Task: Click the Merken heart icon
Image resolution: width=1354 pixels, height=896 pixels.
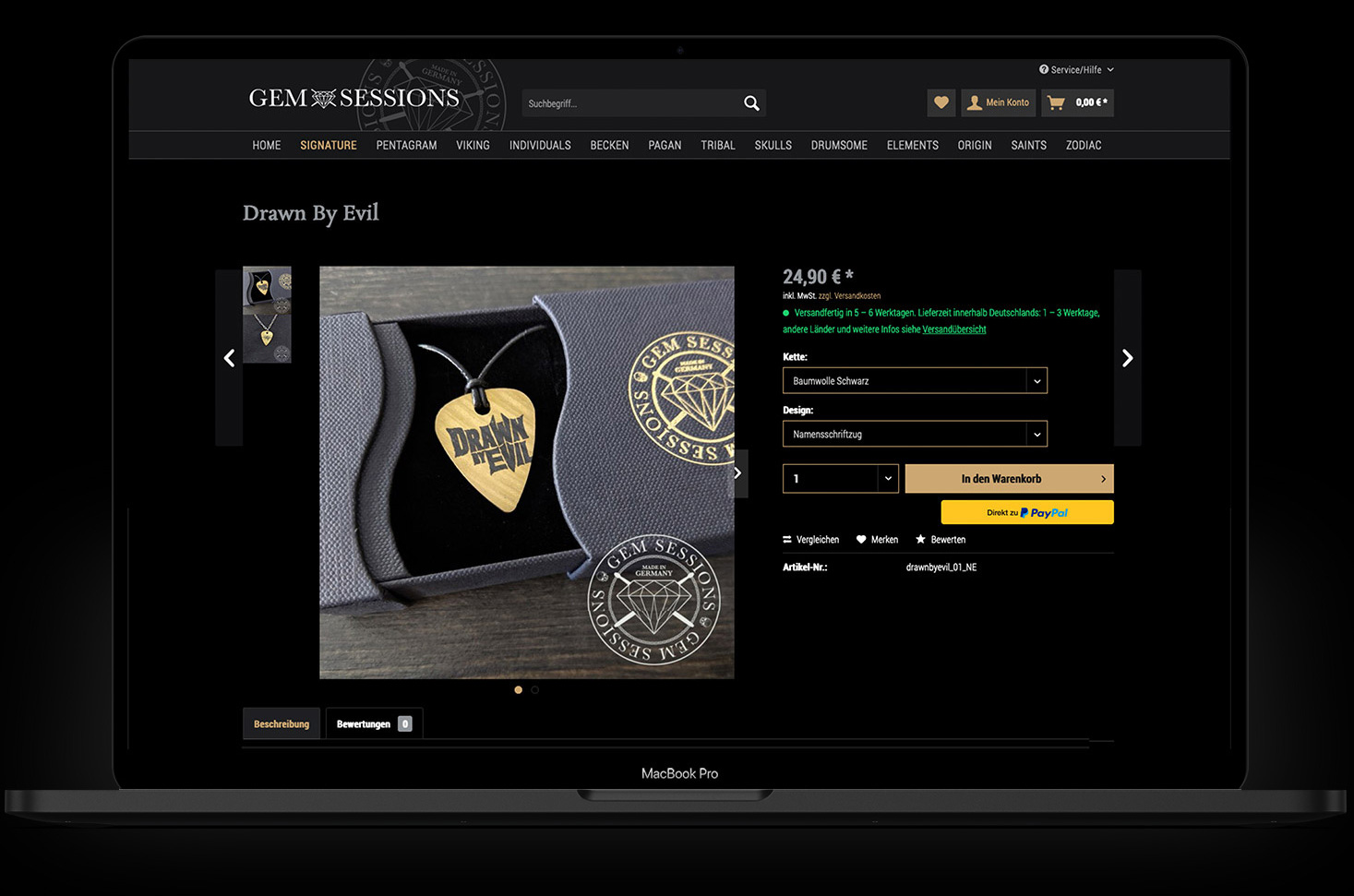Action: 861,540
